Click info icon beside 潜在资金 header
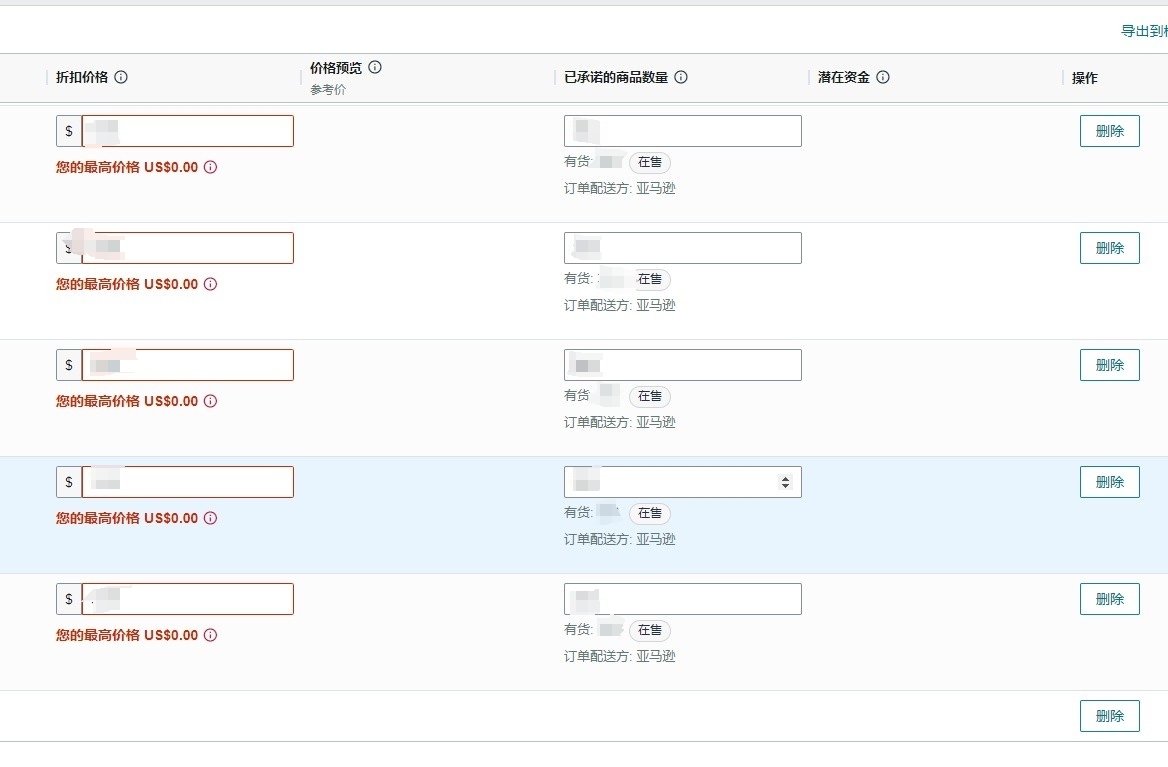The image size is (1168, 767). pos(883,77)
